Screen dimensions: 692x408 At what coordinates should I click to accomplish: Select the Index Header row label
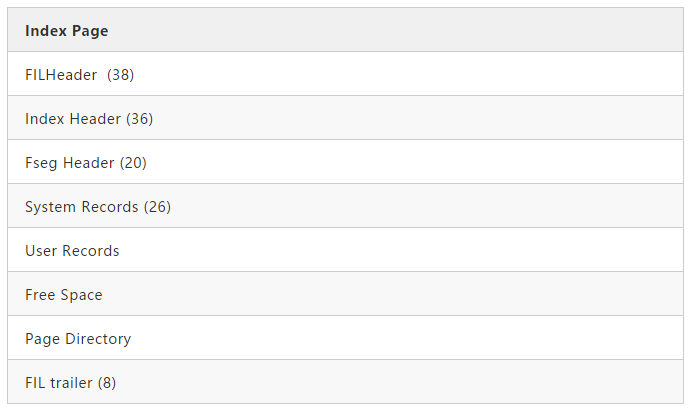73,119
